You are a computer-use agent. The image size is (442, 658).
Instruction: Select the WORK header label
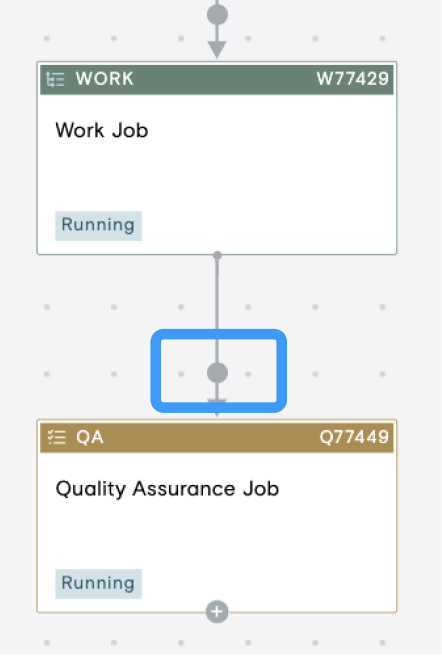[x=105, y=79]
